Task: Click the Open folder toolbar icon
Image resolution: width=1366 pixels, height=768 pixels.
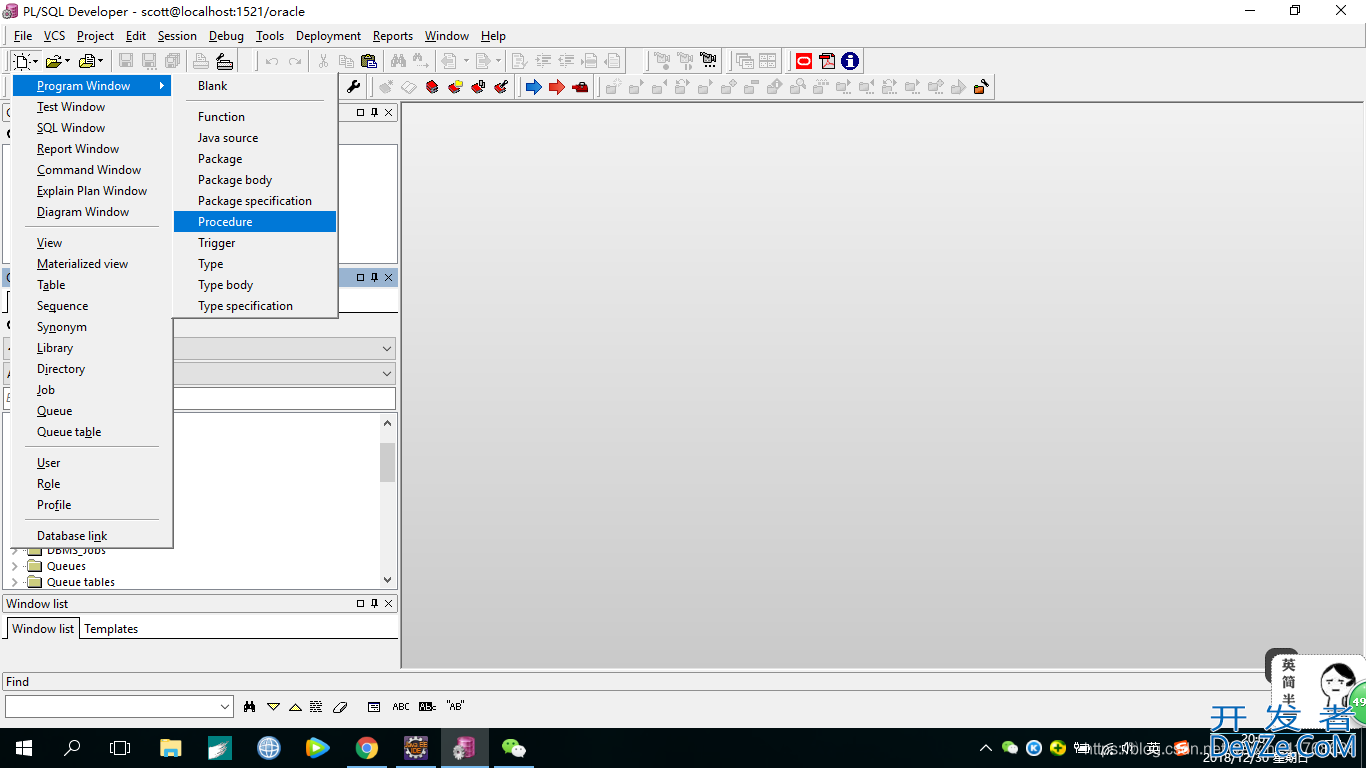Action: pyautogui.click(x=53, y=61)
